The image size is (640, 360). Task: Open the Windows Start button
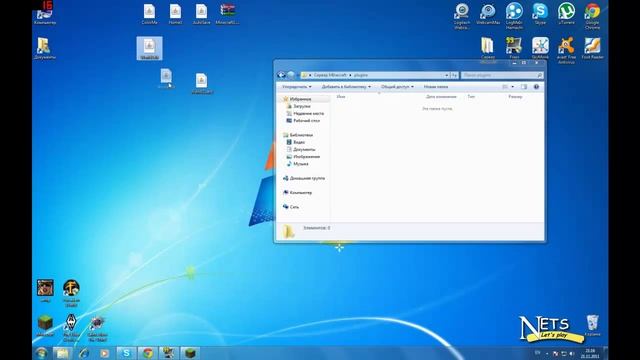point(42,353)
